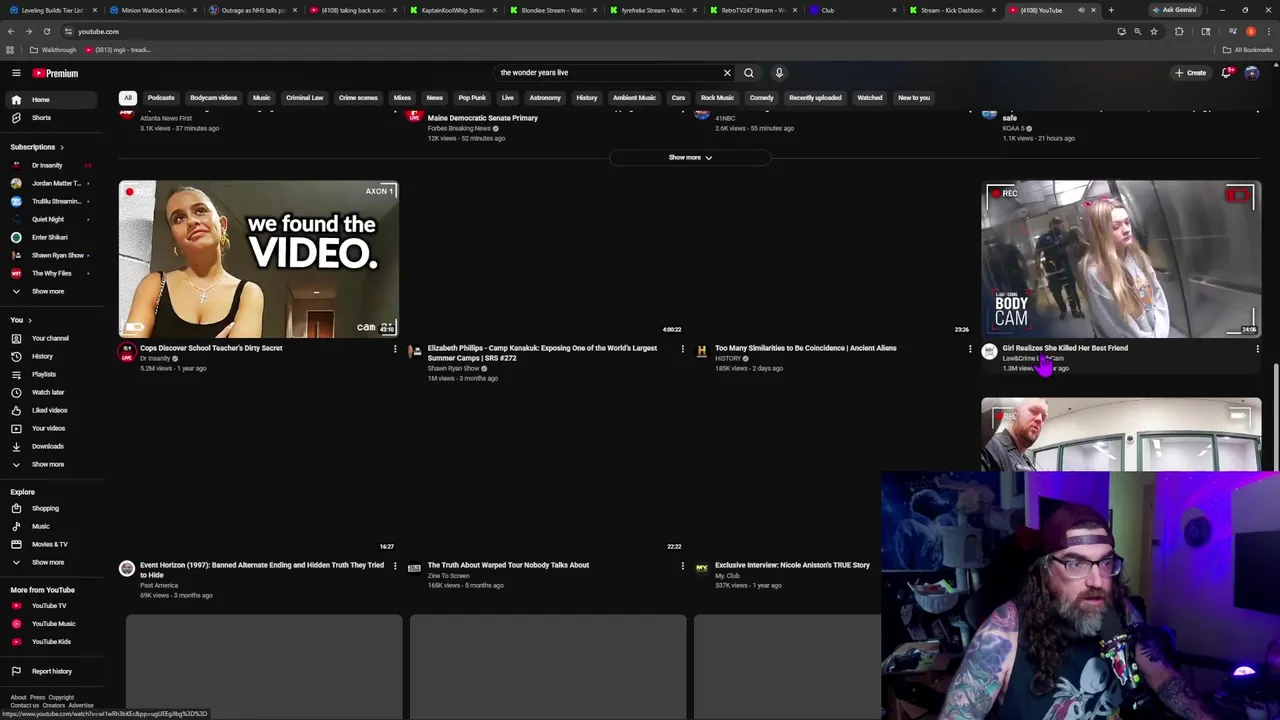Switch to the KaptainKoolWhip Stream browser tab
This screenshot has width=1280, height=720.
[x=452, y=10]
